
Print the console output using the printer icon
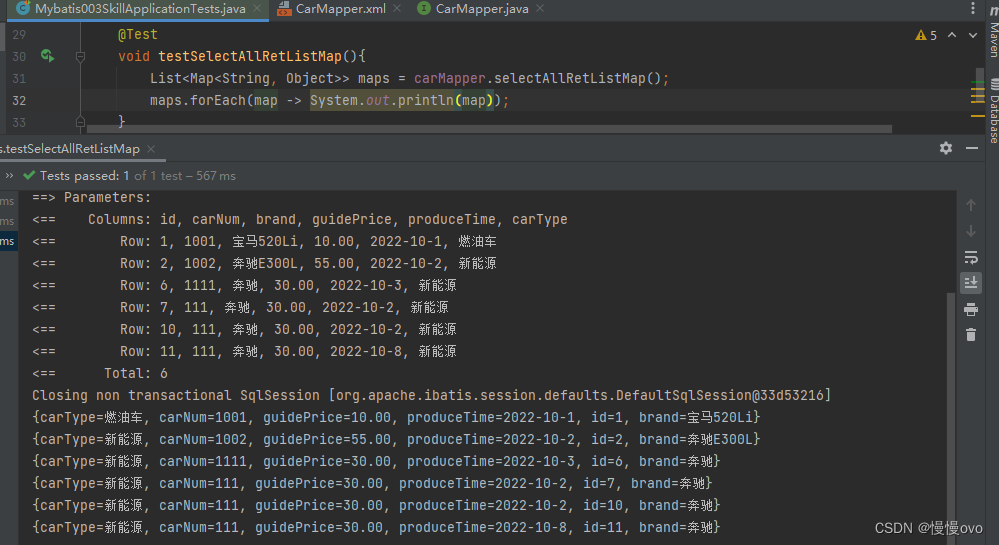[970, 309]
